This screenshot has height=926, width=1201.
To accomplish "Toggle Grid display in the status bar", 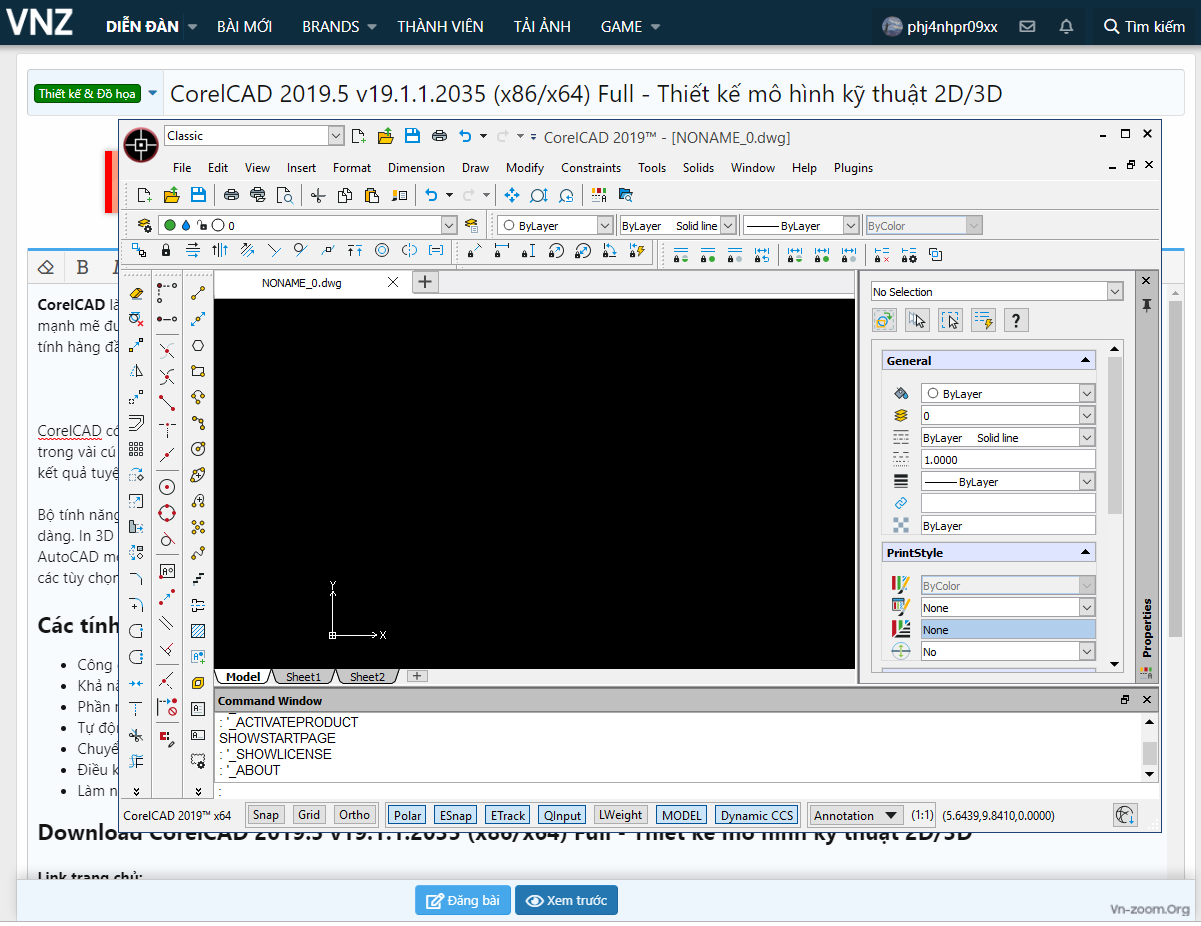I will (310, 815).
